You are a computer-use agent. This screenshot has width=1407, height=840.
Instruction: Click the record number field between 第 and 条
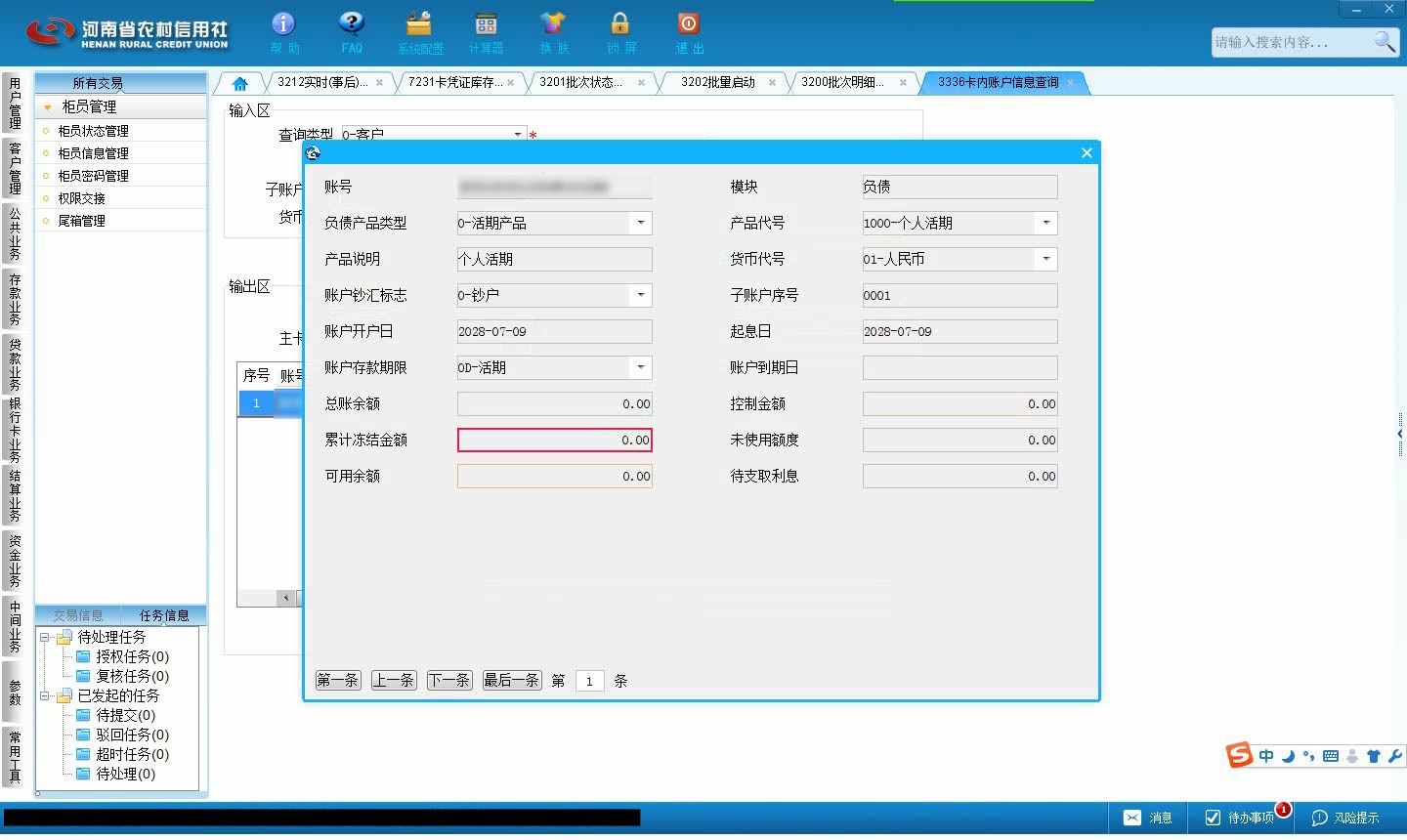589,681
